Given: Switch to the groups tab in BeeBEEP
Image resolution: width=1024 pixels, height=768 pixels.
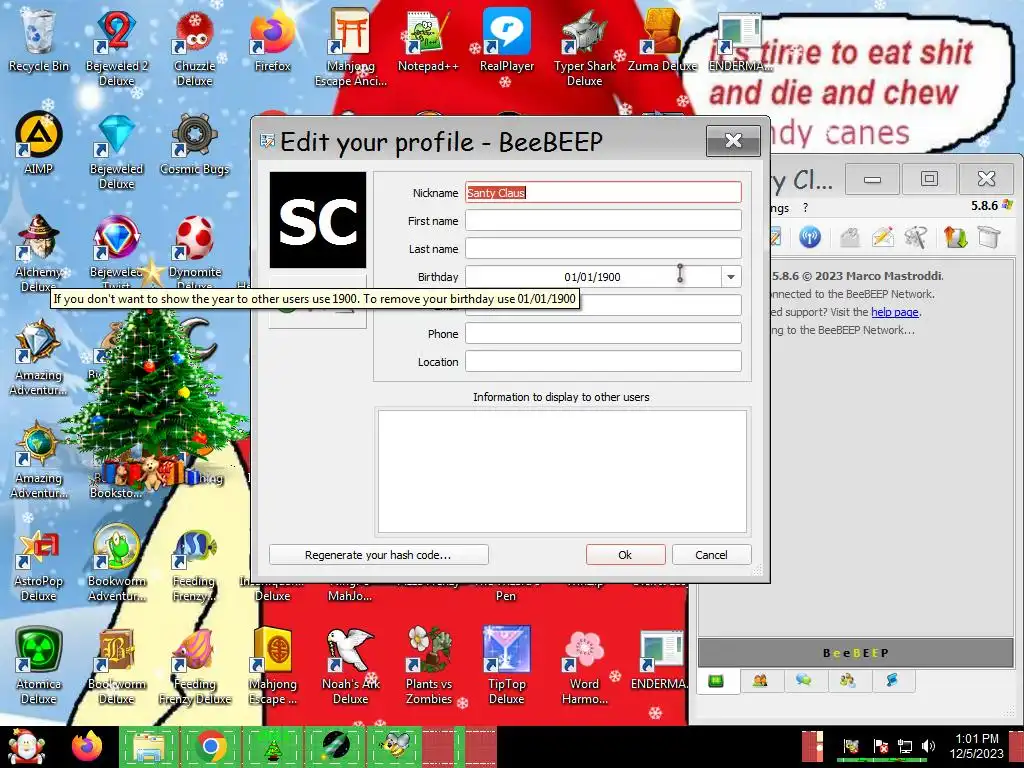Looking at the screenshot, I should click(x=848, y=681).
